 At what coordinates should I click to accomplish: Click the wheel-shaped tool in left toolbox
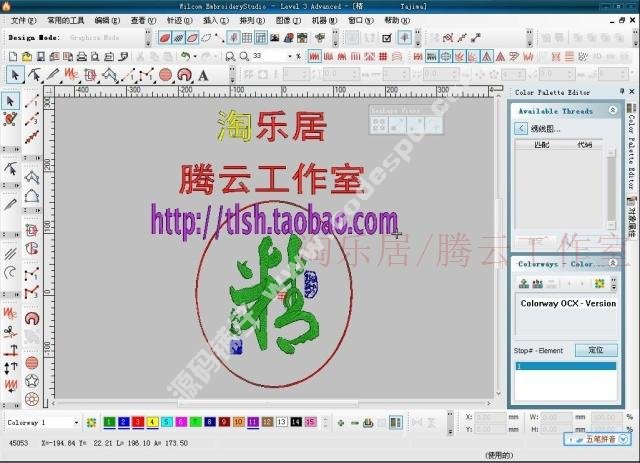[32, 398]
